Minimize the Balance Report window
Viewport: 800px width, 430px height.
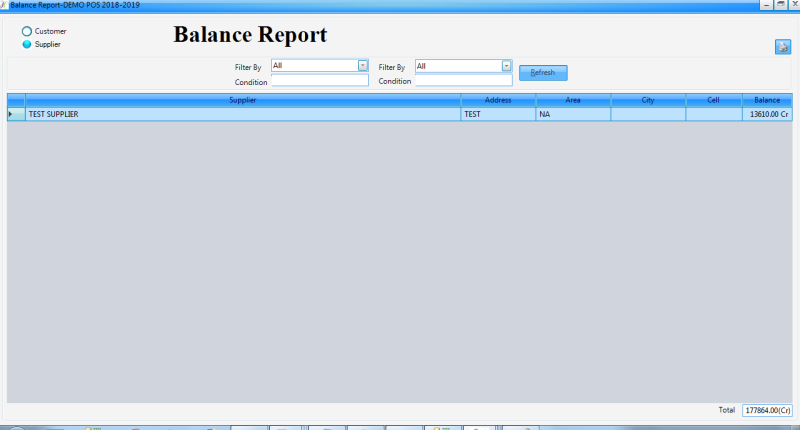[765, 5]
